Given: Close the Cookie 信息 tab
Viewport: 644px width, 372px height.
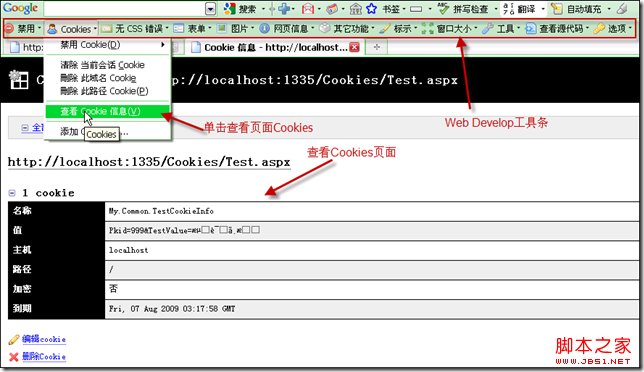Looking at the screenshot, I should 354,47.
